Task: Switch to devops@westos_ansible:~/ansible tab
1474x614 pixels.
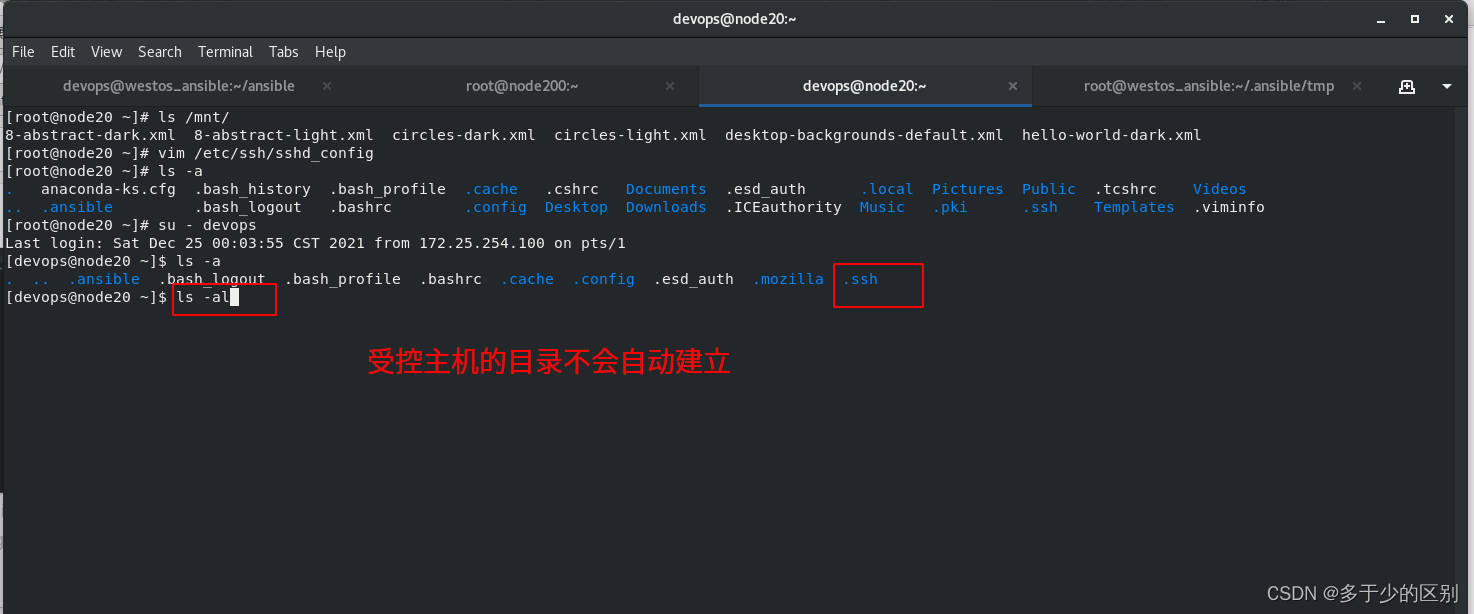Action: click(179, 86)
